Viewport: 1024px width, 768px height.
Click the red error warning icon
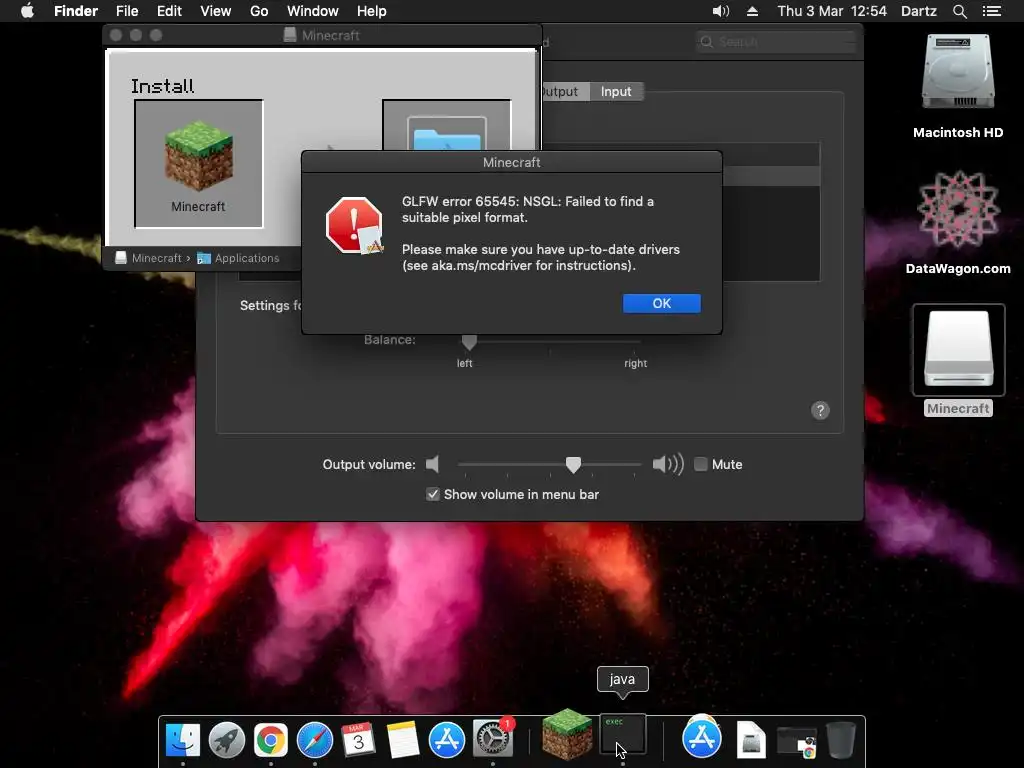click(x=354, y=225)
